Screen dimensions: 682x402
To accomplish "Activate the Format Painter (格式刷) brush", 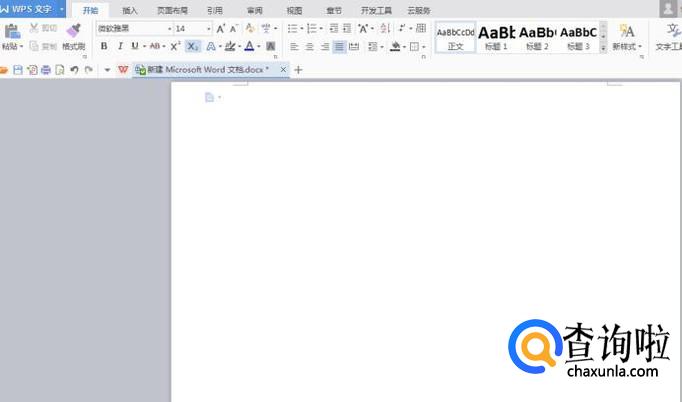I will 74,31.
